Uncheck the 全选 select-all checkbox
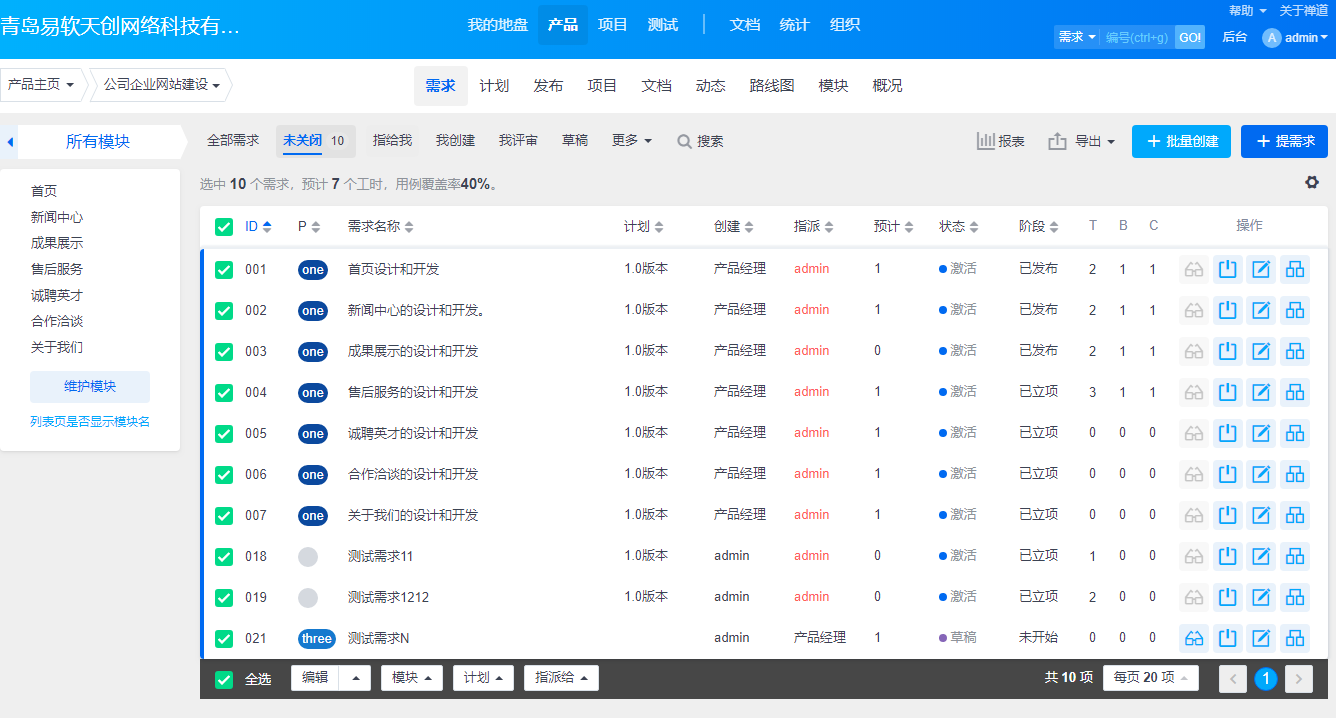 point(224,678)
